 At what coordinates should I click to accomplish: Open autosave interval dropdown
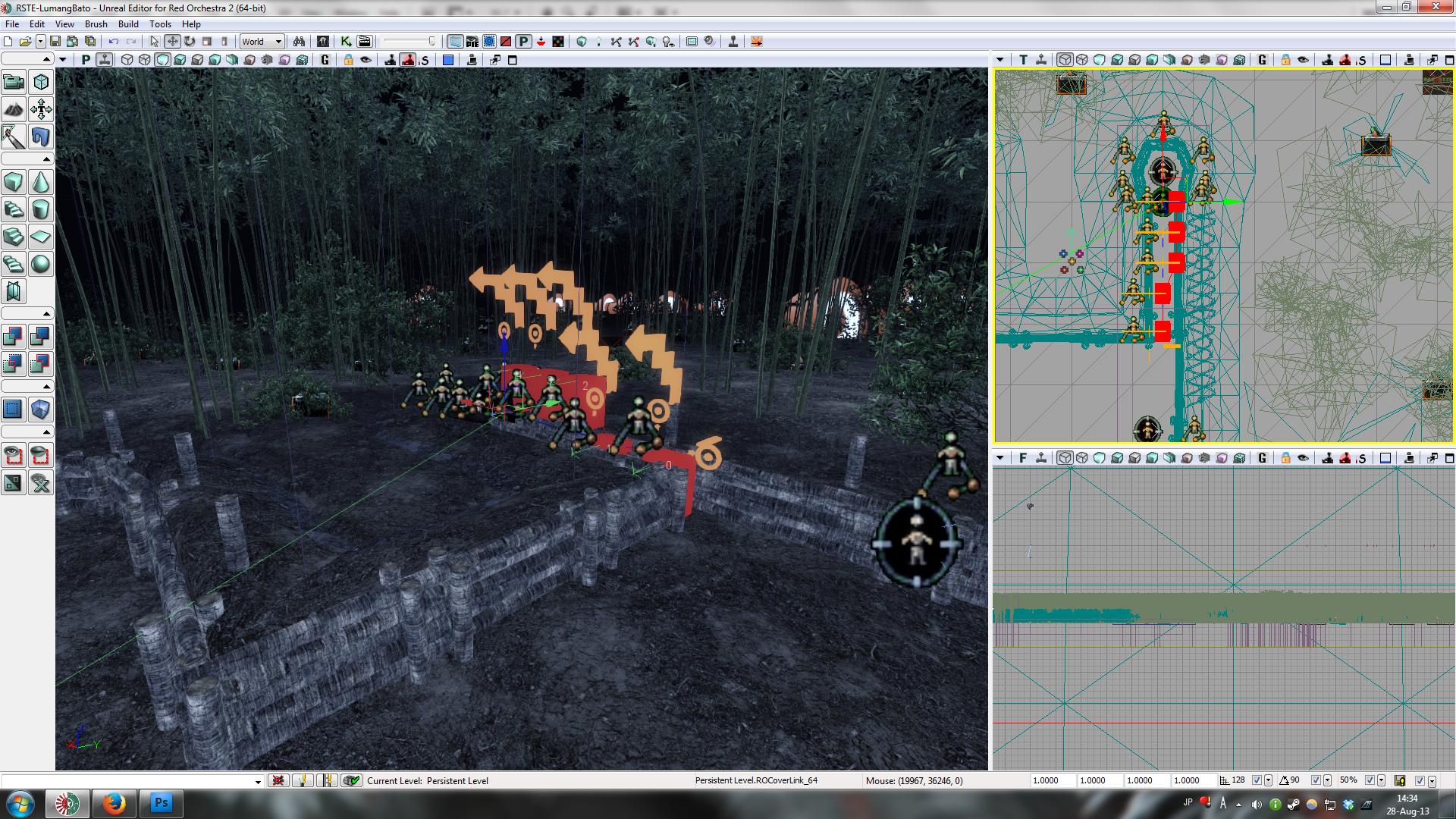pyautogui.click(x=1432, y=780)
